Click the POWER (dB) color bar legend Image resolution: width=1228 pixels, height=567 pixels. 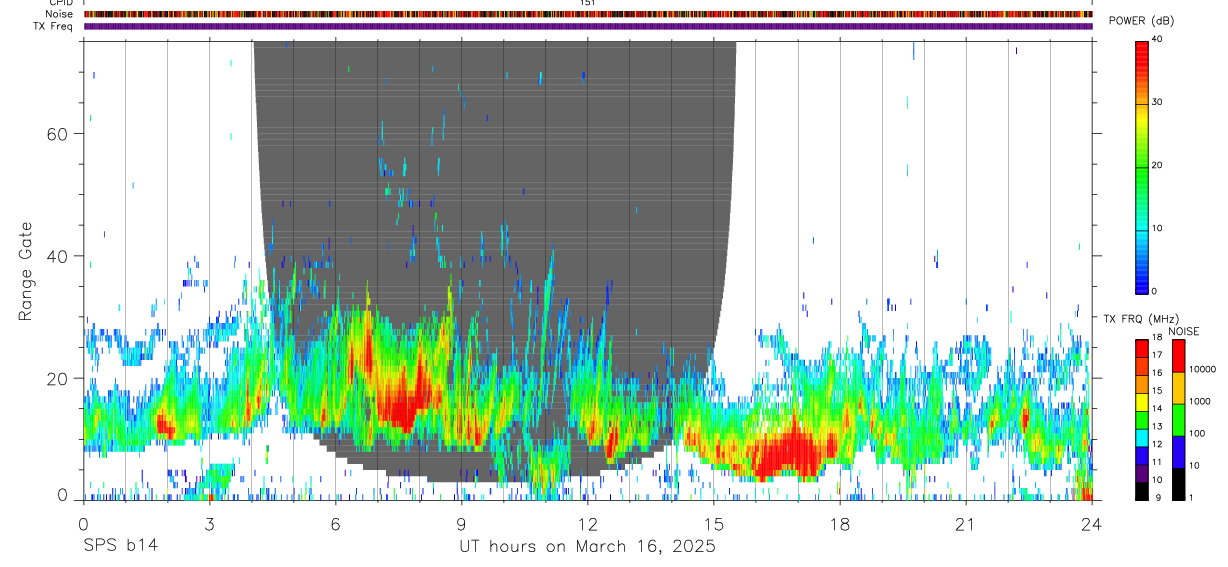pyautogui.click(x=1142, y=165)
